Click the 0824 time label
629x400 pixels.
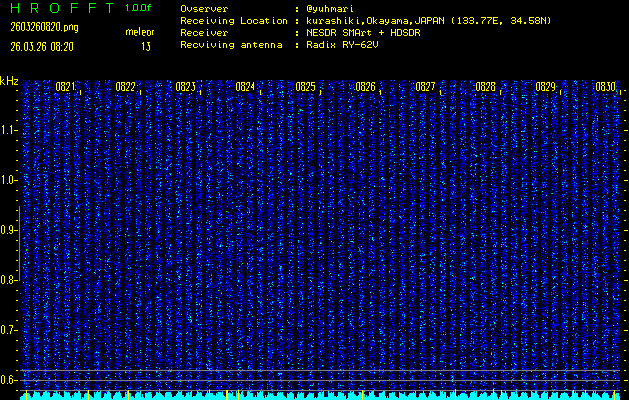click(245, 87)
